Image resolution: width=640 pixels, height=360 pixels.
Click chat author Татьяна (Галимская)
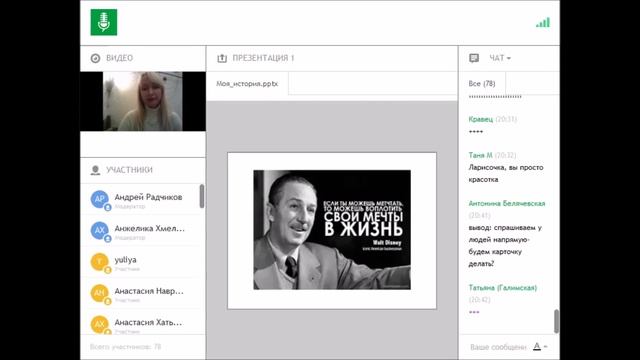click(502, 288)
